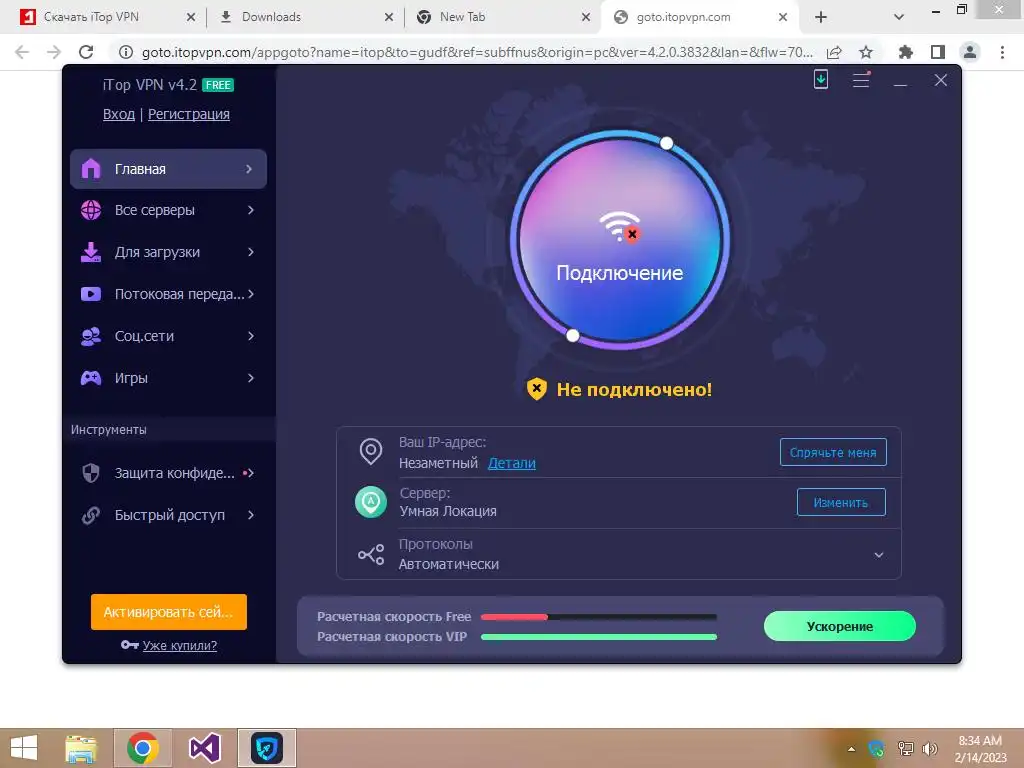Viewport: 1024px width, 768px height.
Task: Click the protocols share-node icon
Action: pos(371,554)
